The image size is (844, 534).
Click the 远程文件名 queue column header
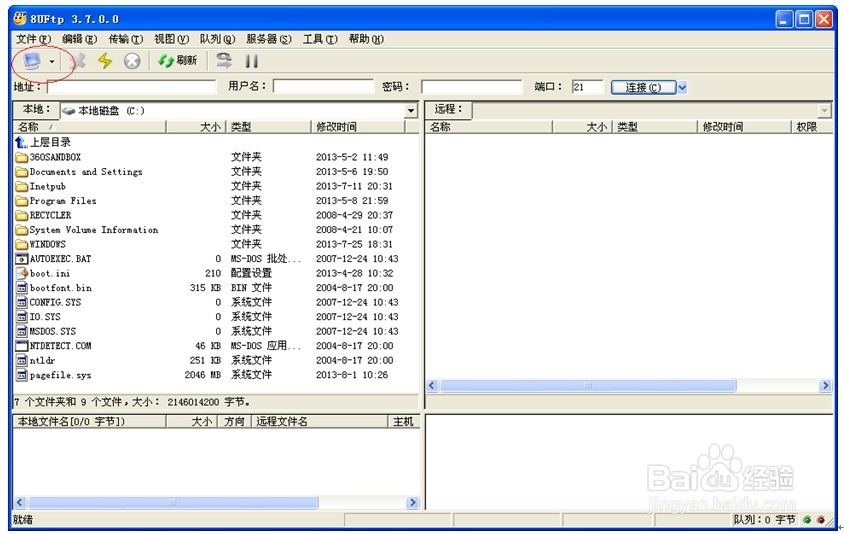click(320, 421)
